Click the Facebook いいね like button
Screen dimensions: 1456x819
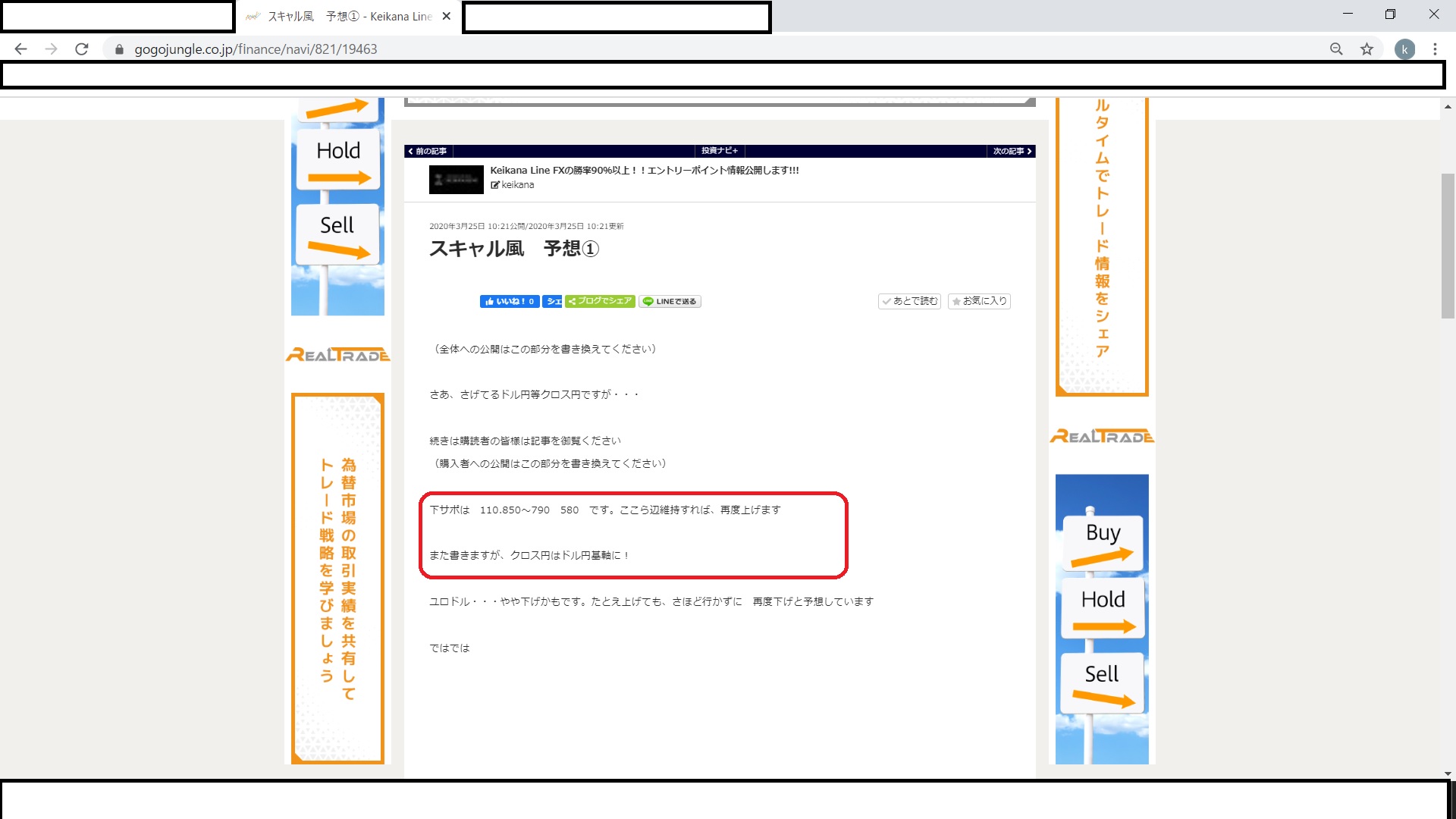pos(509,301)
